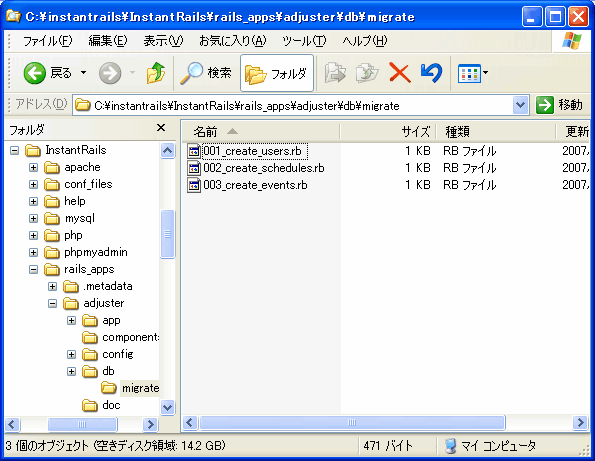Image resolution: width=595 pixels, height=461 pixels.
Task: Undo with the blue curved arrow icon
Action: click(431, 73)
